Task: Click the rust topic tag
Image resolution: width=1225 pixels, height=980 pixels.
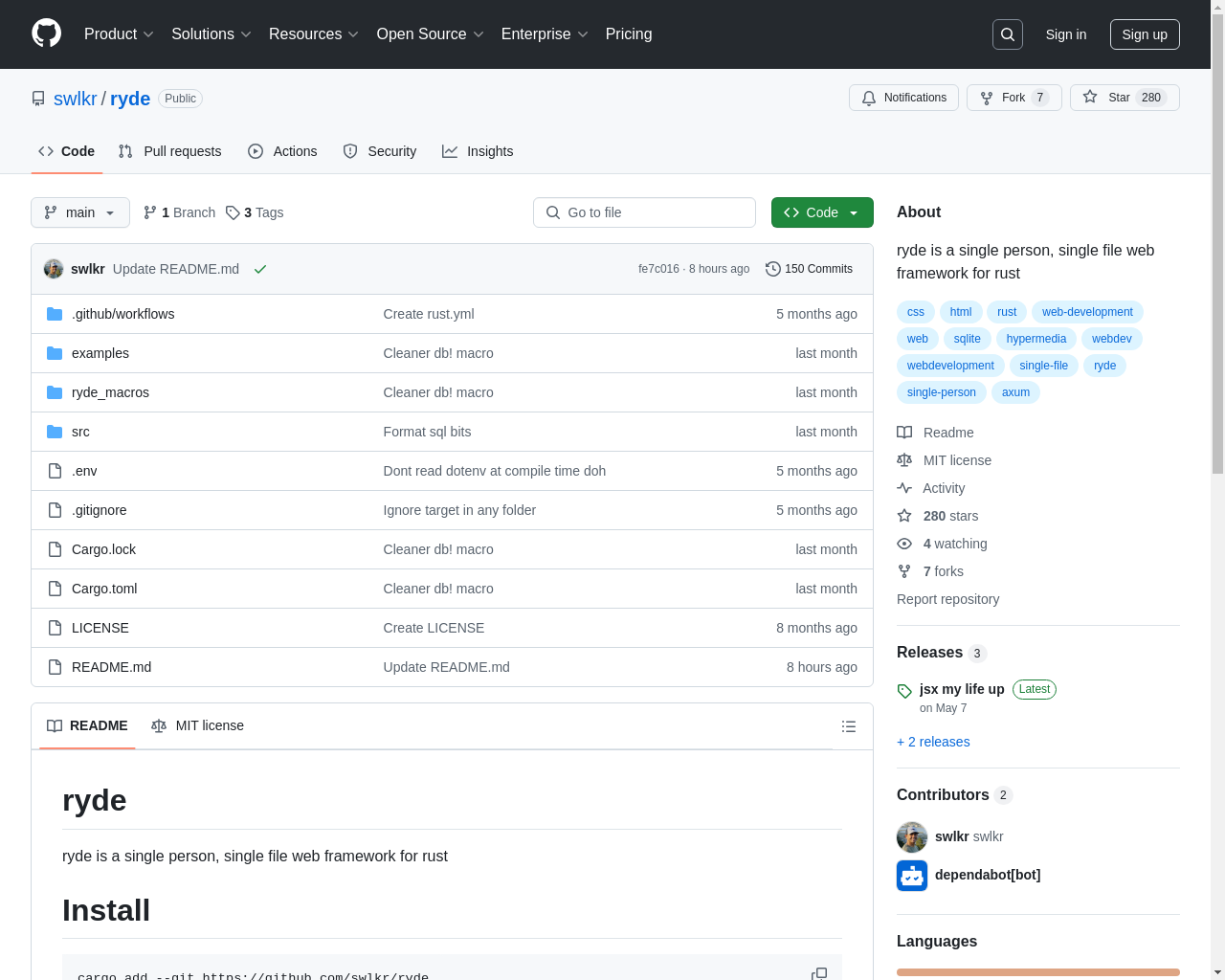Action: pyautogui.click(x=1007, y=312)
